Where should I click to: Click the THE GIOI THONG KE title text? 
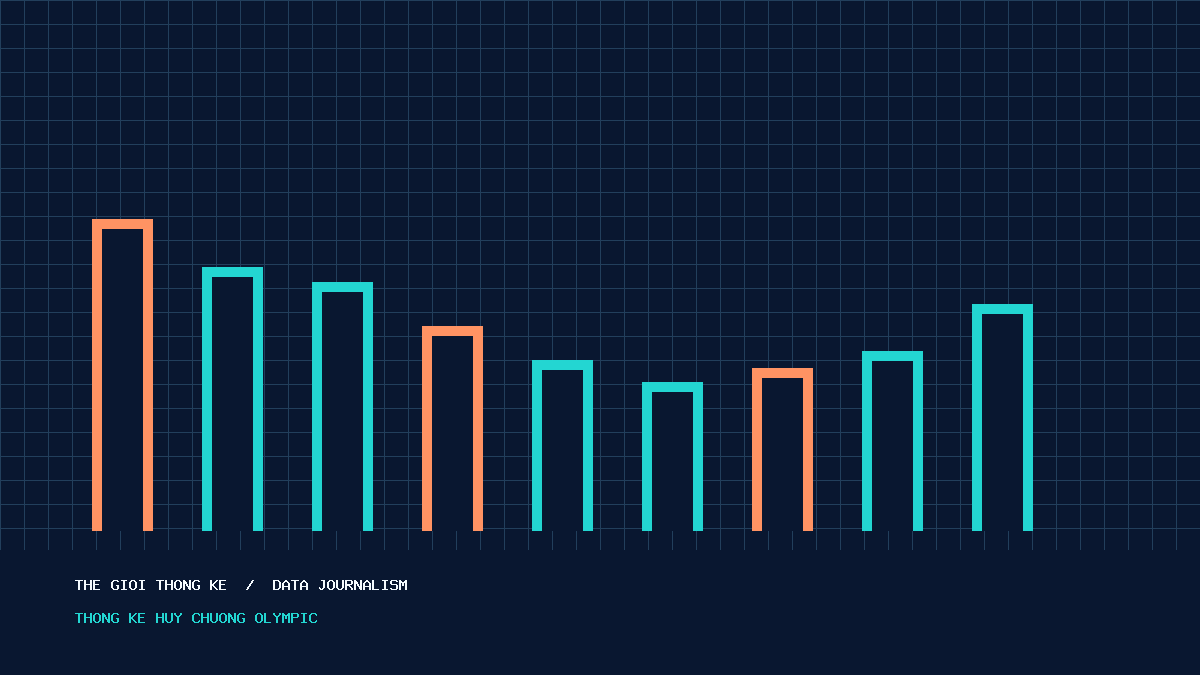coord(151,585)
